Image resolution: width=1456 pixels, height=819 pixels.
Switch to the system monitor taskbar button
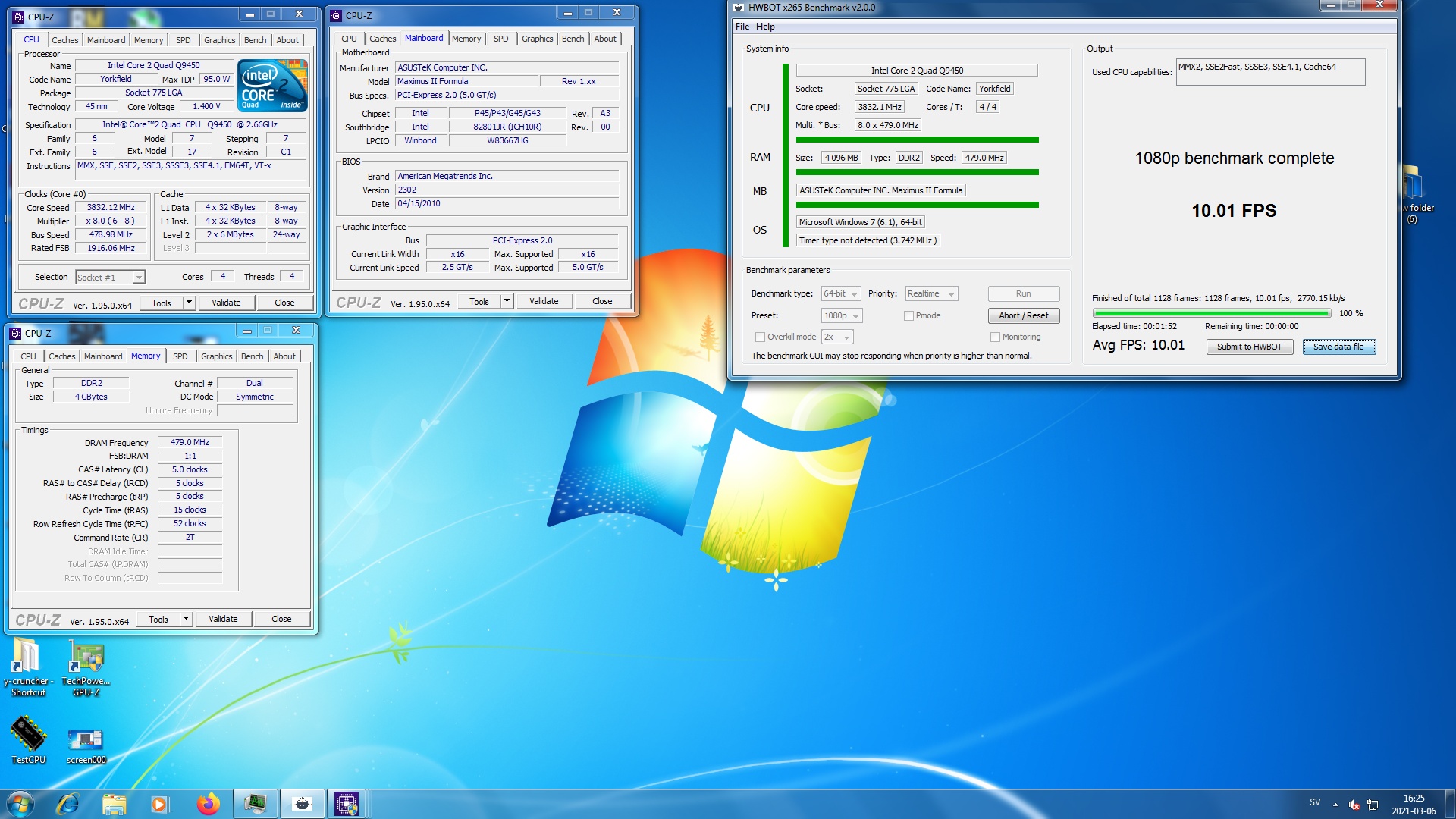(x=255, y=804)
